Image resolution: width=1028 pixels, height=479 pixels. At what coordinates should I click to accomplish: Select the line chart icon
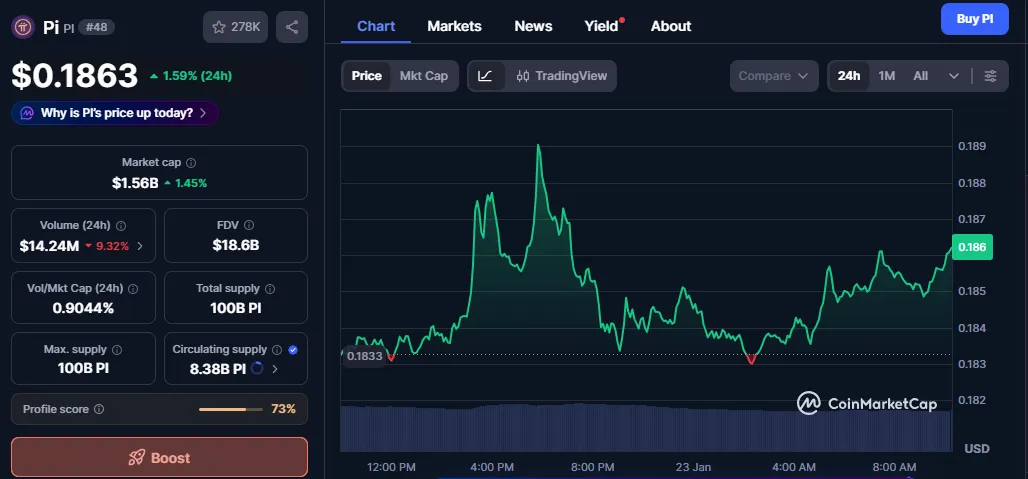[x=485, y=76]
